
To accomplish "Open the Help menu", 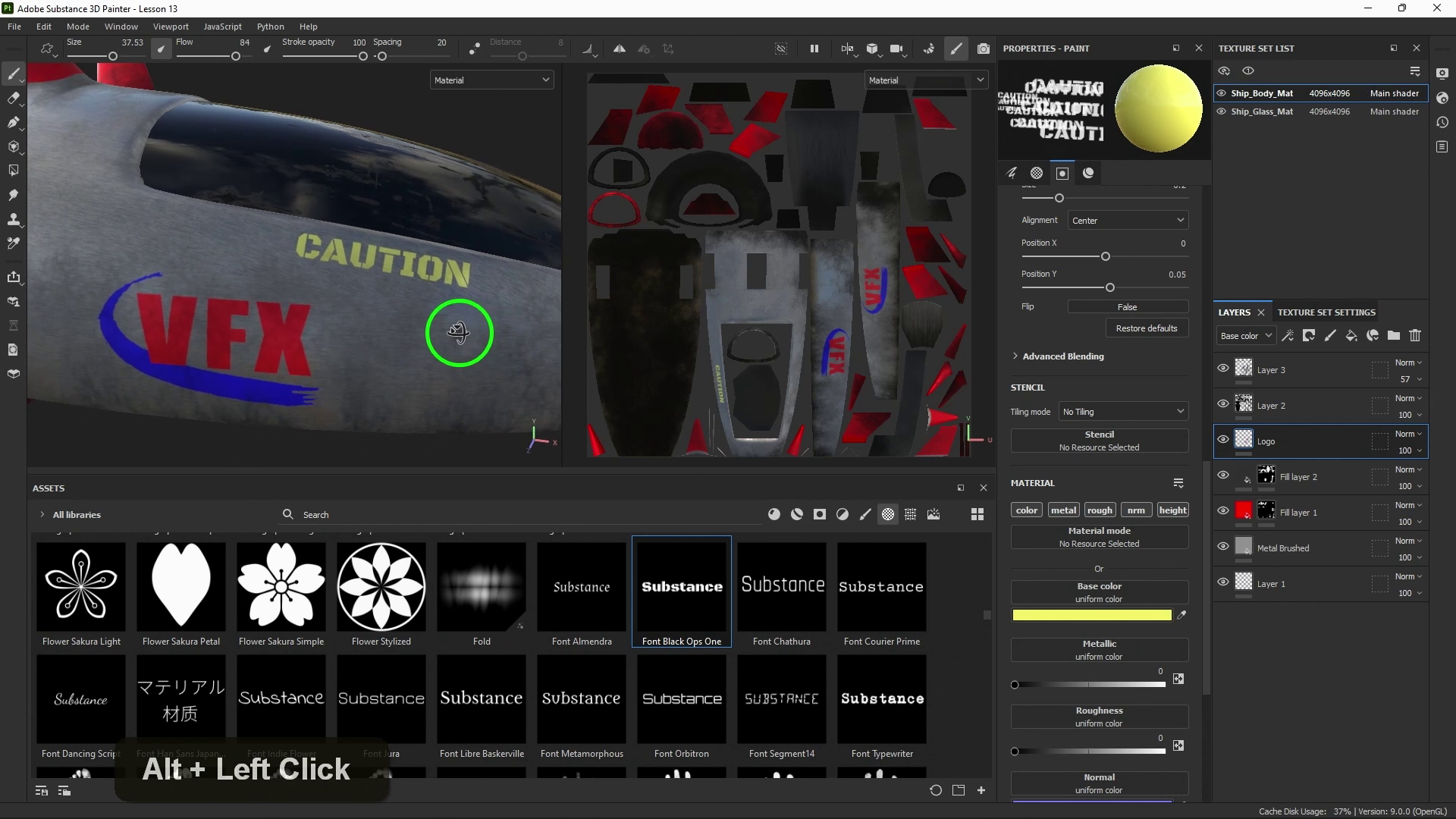I will 308,26.
